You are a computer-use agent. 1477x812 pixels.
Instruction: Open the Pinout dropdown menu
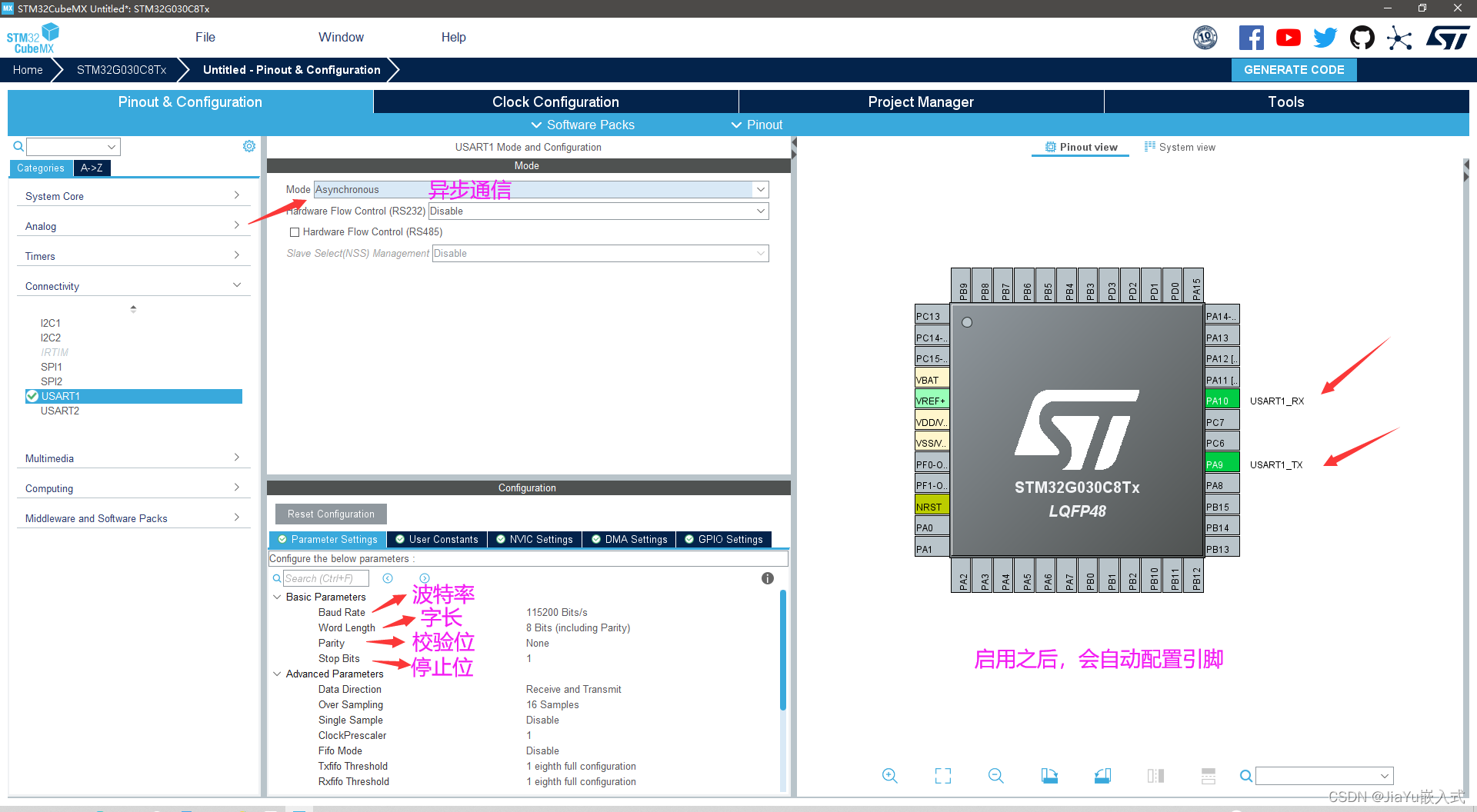pos(757,125)
